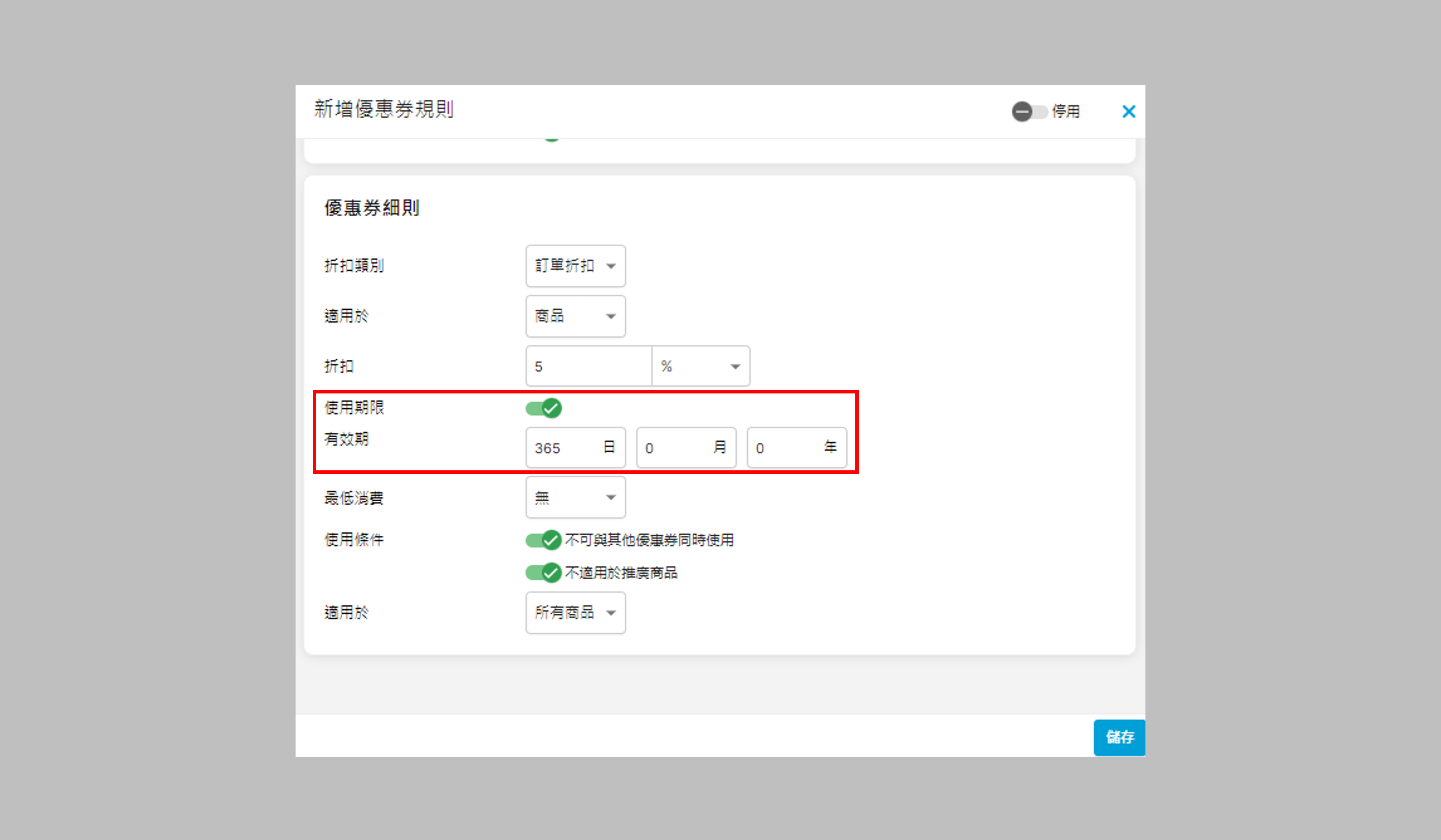Toggle 不可與其他優惠券同時使用 switch
Screen dimensions: 1441x840
[x=544, y=540]
